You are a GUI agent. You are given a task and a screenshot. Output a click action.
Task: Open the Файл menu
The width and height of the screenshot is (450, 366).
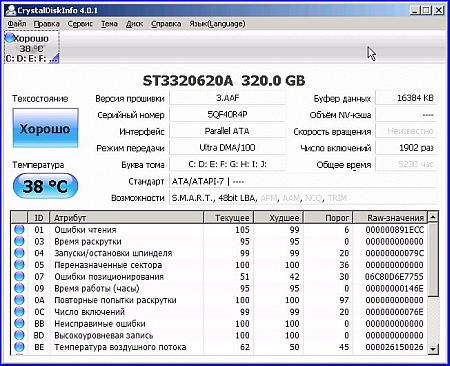17,24
